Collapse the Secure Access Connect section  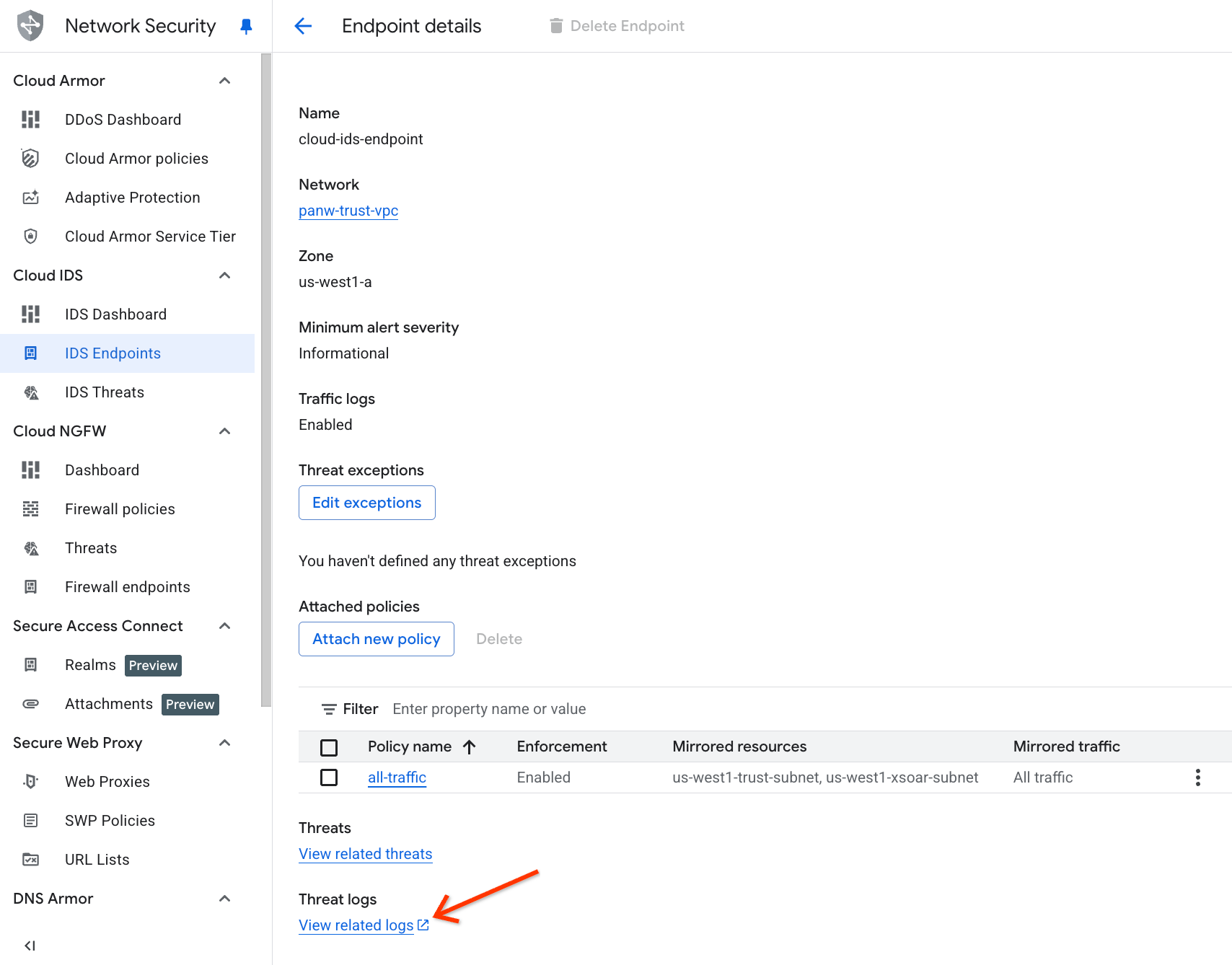[225, 626]
